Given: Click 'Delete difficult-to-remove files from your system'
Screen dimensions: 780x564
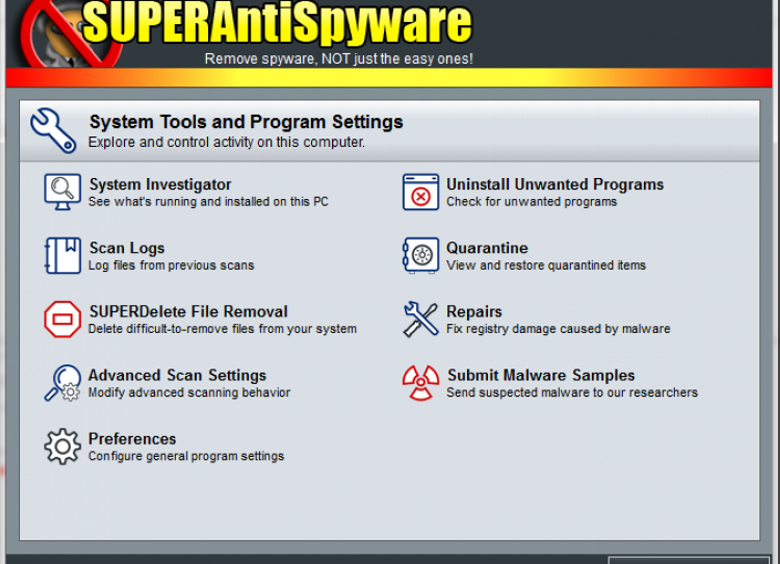Looking at the screenshot, I should coord(222,329).
